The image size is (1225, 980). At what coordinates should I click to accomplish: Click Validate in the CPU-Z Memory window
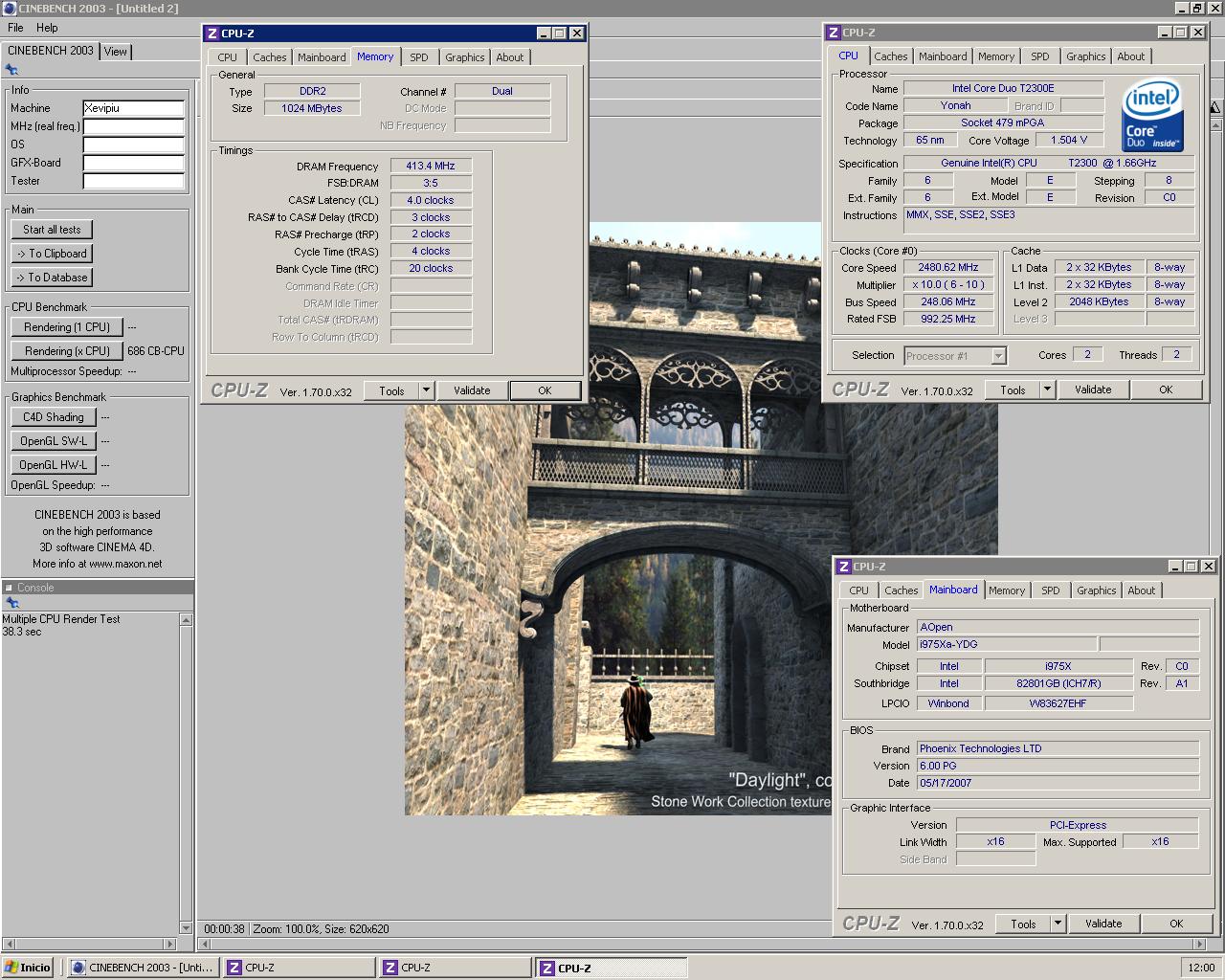click(472, 390)
